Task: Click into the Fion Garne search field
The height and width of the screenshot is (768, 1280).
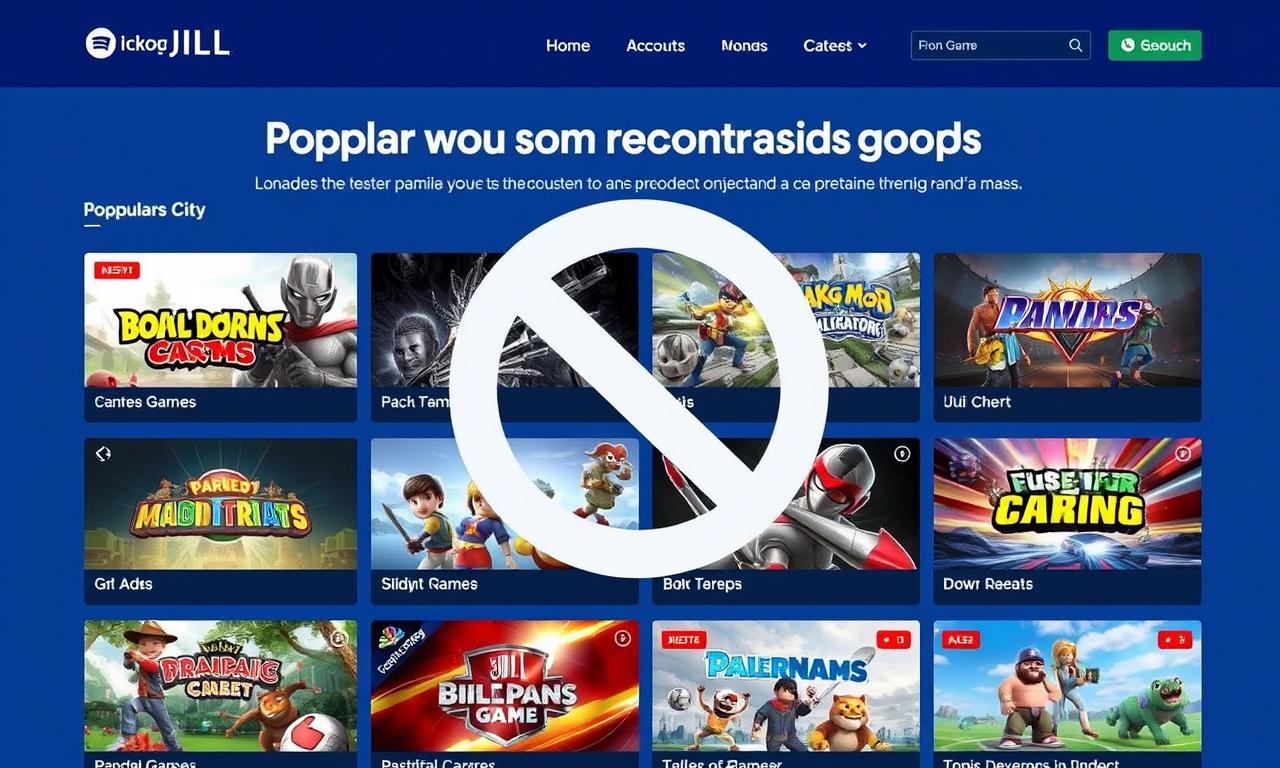Action: pos(1000,45)
